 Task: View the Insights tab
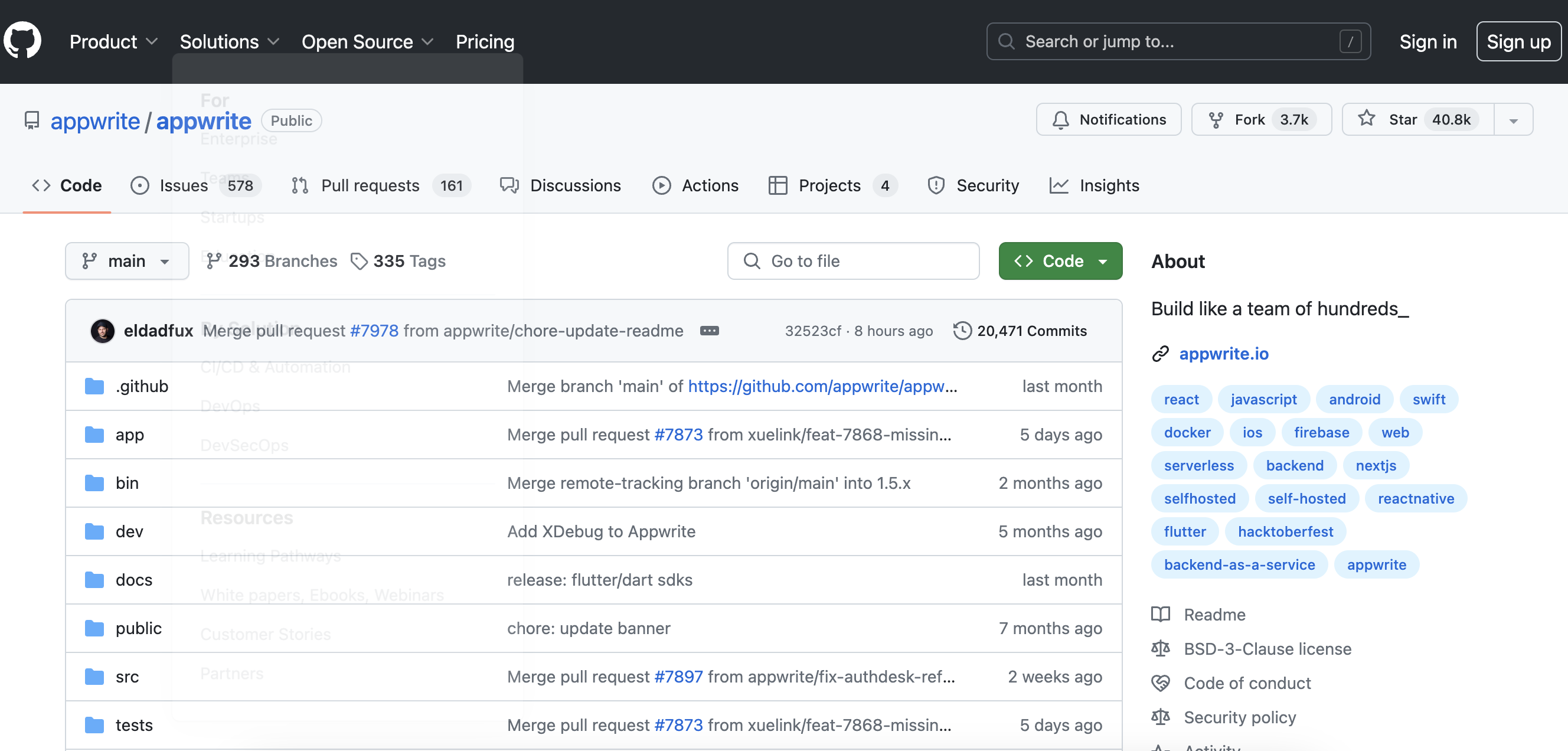pos(1094,185)
